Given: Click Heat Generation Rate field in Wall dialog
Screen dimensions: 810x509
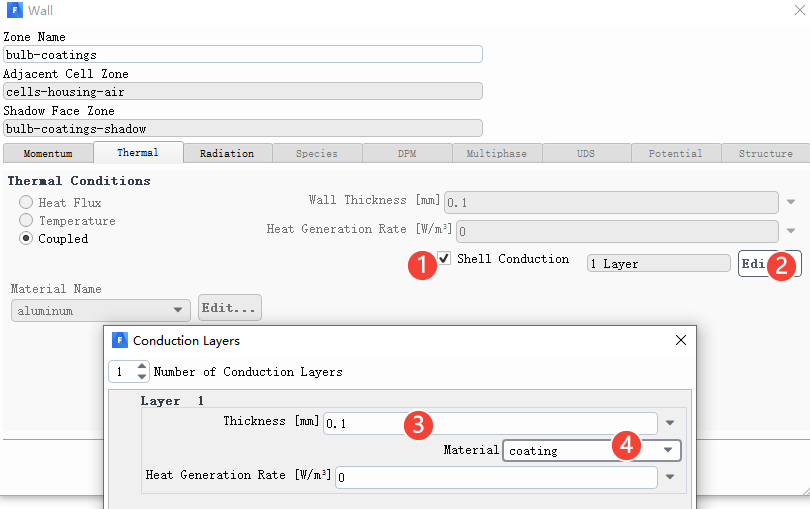Looking at the screenshot, I should pyautogui.click(x=617, y=232).
